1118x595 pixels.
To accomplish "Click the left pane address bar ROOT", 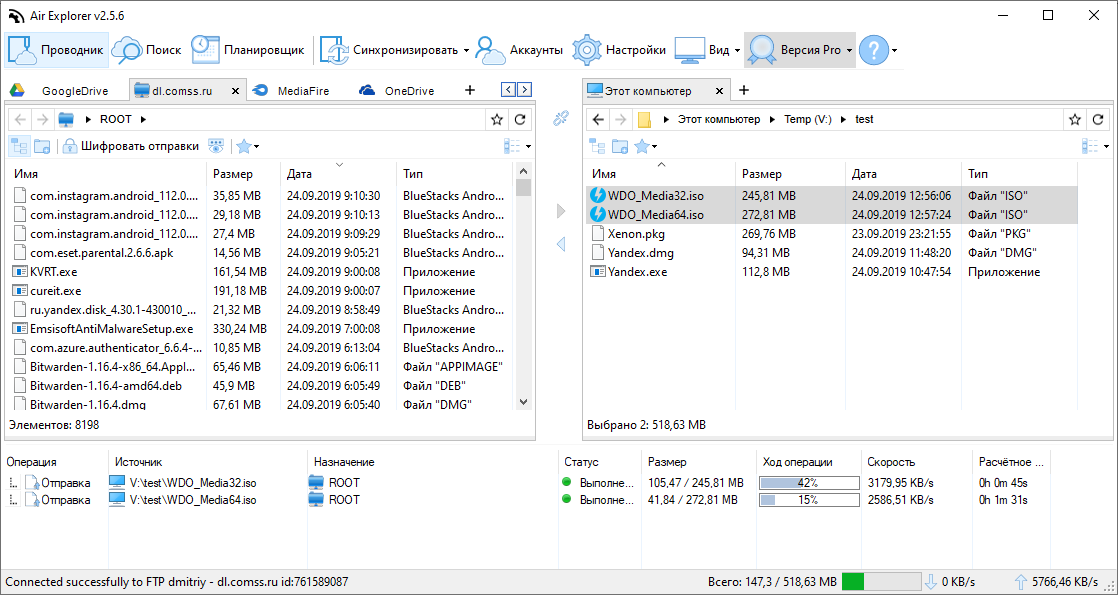I will (115, 119).
